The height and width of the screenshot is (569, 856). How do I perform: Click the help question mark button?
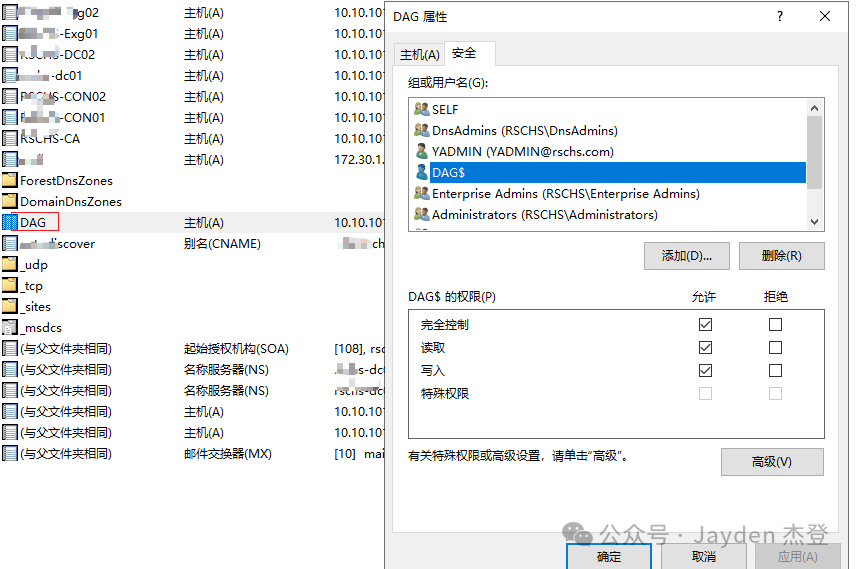click(x=780, y=17)
